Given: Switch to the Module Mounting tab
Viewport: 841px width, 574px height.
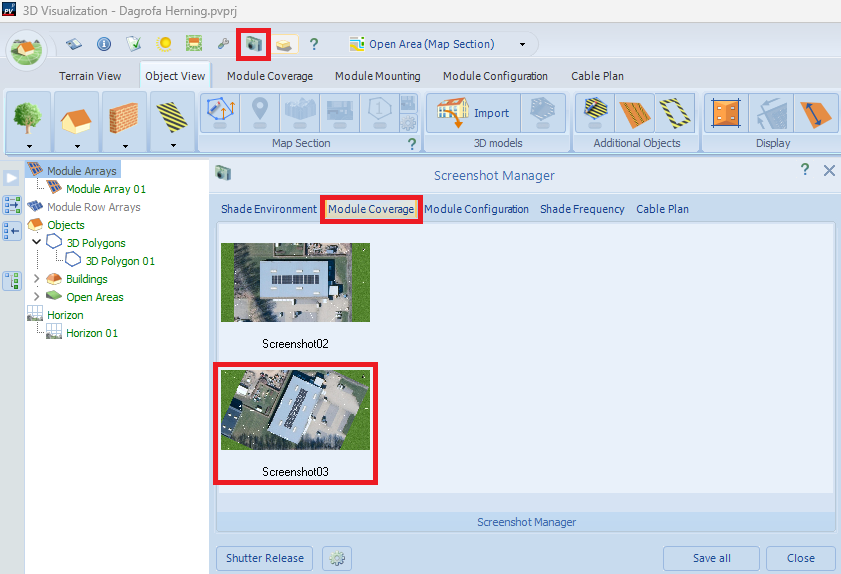Looking at the screenshot, I should click(377, 76).
